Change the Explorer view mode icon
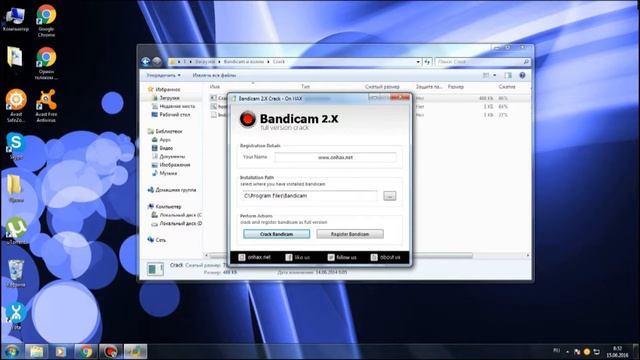Viewport: 640px width, 360px height. tap(486, 76)
